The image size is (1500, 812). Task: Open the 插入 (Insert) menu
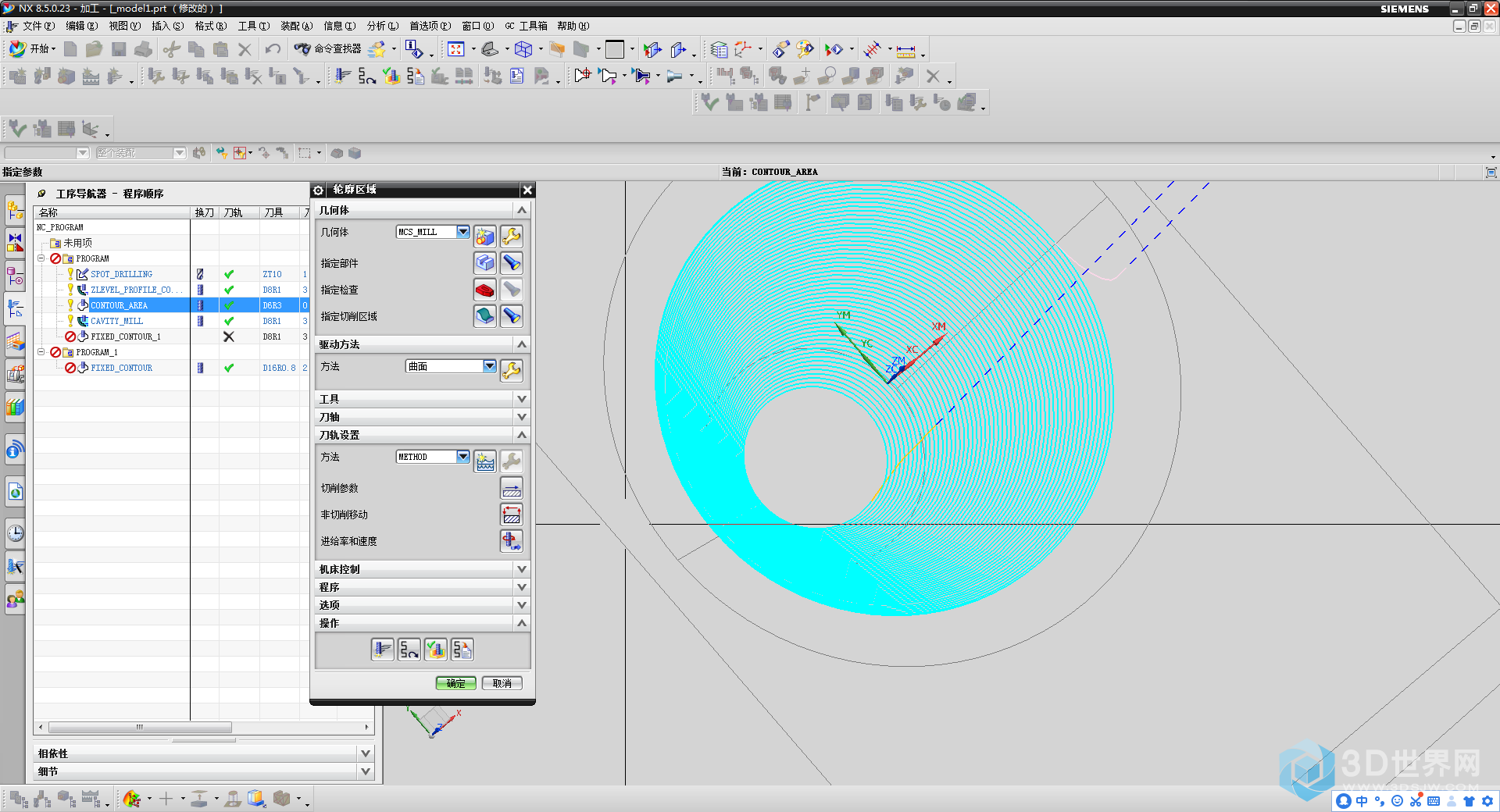click(x=167, y=26)
